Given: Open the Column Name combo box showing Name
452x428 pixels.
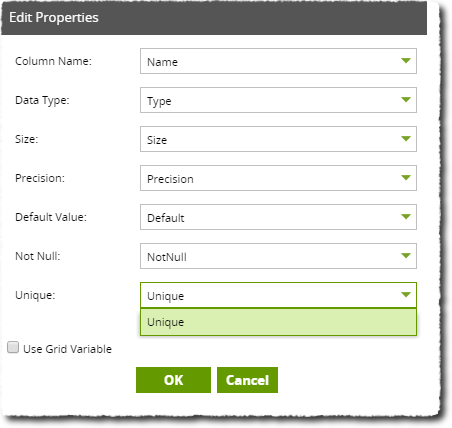Looking at the screenshot, I should [x=278, y=61].
